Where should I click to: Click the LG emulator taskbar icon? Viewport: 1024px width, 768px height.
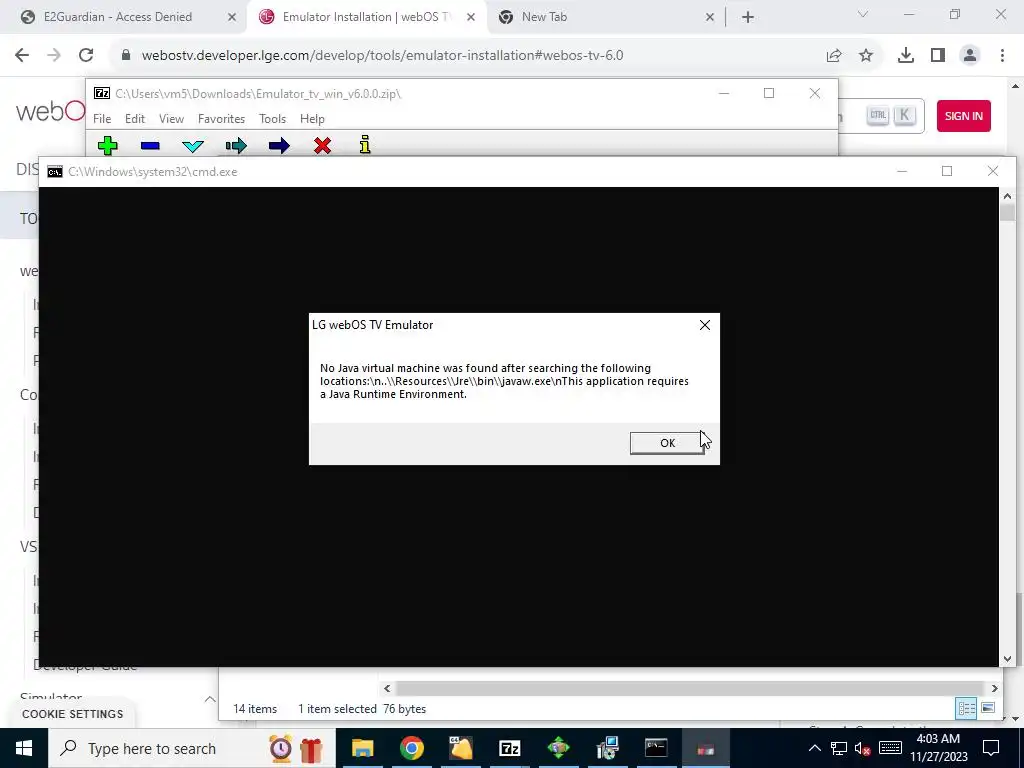705,749
